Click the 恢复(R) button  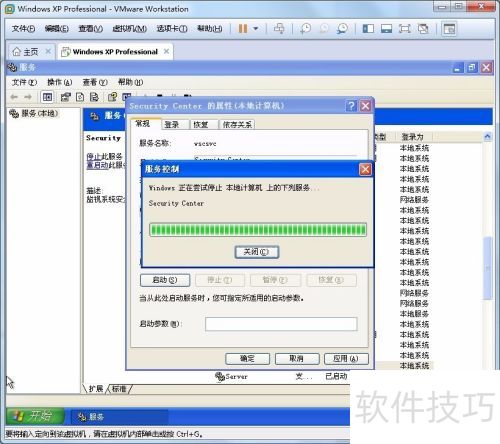point(331,280)
